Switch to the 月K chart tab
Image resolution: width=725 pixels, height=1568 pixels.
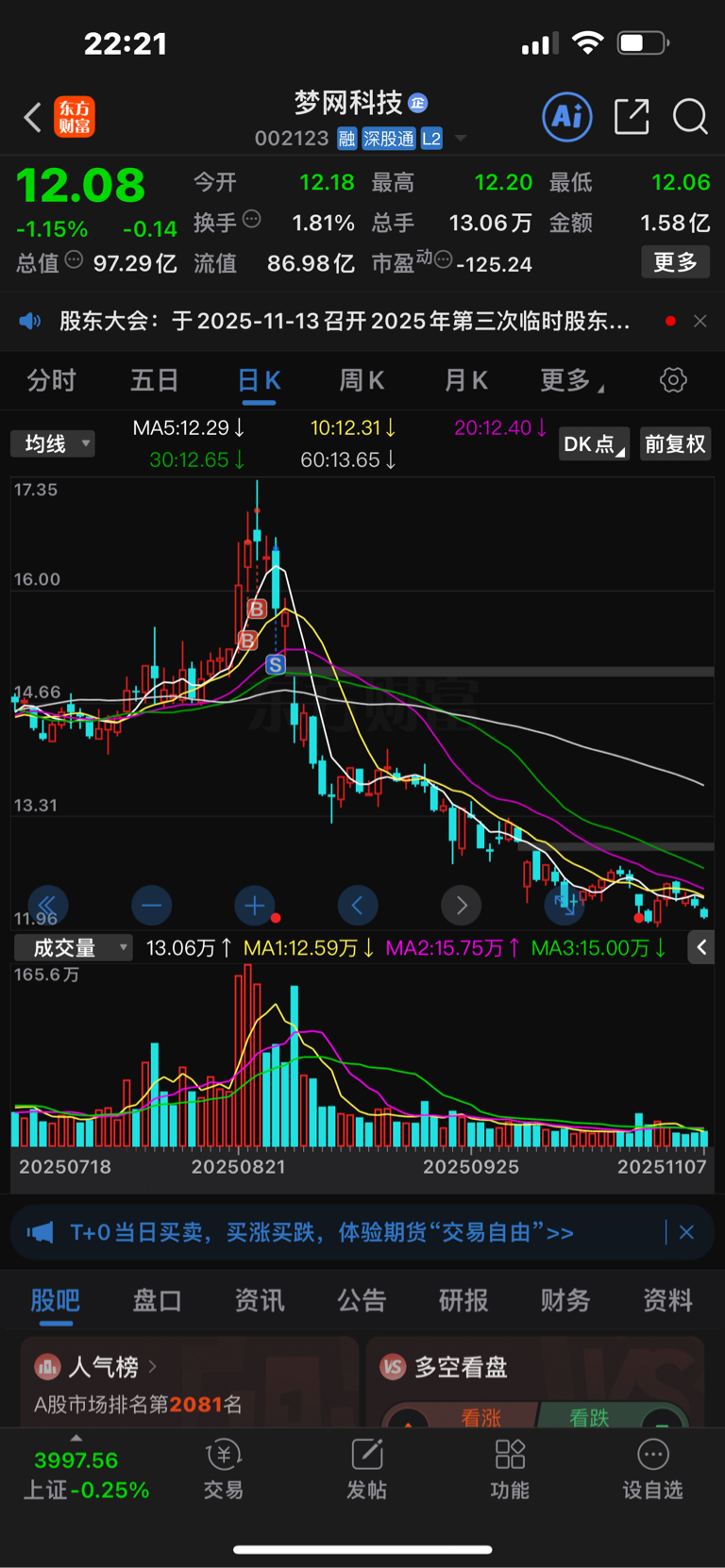coord(465,380)
